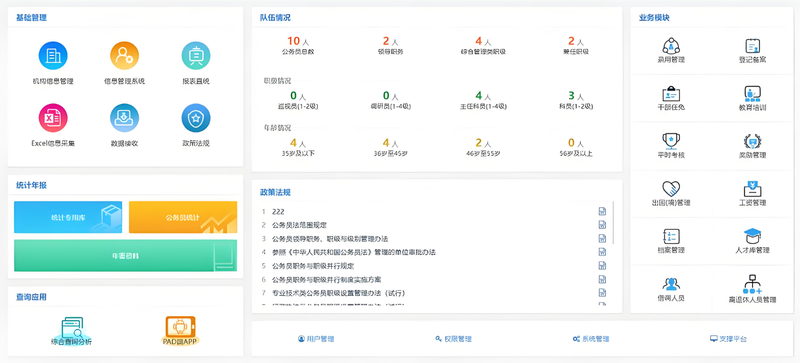Open 机构信息管理 building icon
This screenshot has width=800, height=363.
[53, 56]
